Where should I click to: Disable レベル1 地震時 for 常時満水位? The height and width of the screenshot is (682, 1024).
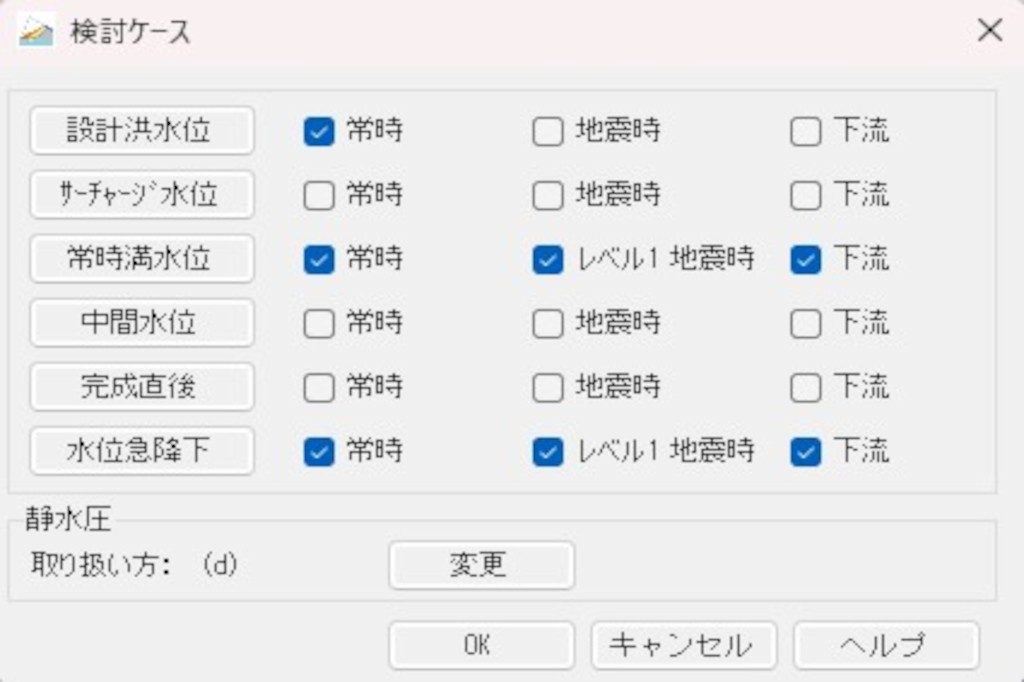[x=547, y=260]
